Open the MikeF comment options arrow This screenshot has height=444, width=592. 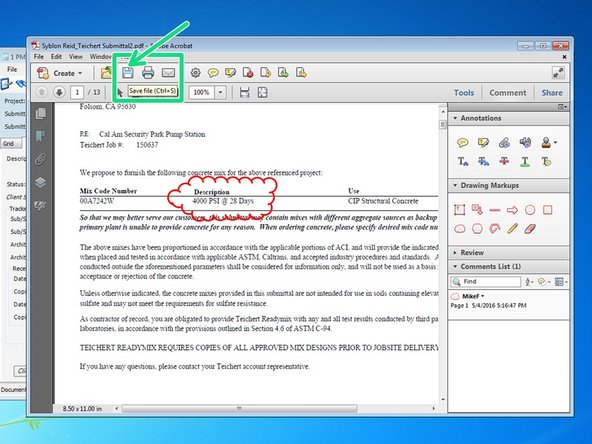tap(483, 296)
